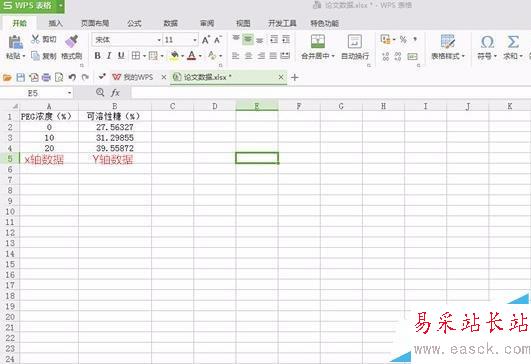The image size is (531, 364).
Task: Click the Print Preview icon
Action: pos(59,78)
